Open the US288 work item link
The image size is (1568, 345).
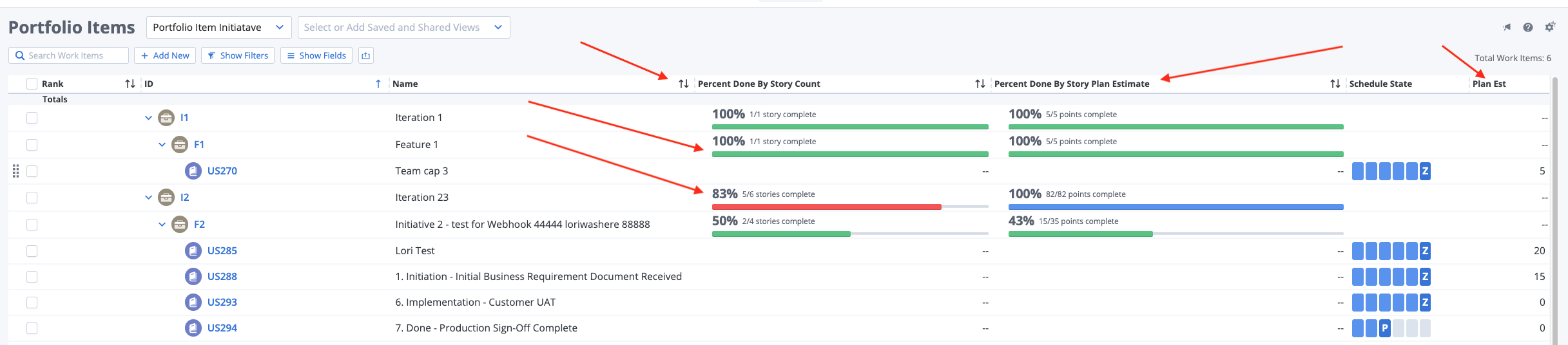tap(222, 277)
